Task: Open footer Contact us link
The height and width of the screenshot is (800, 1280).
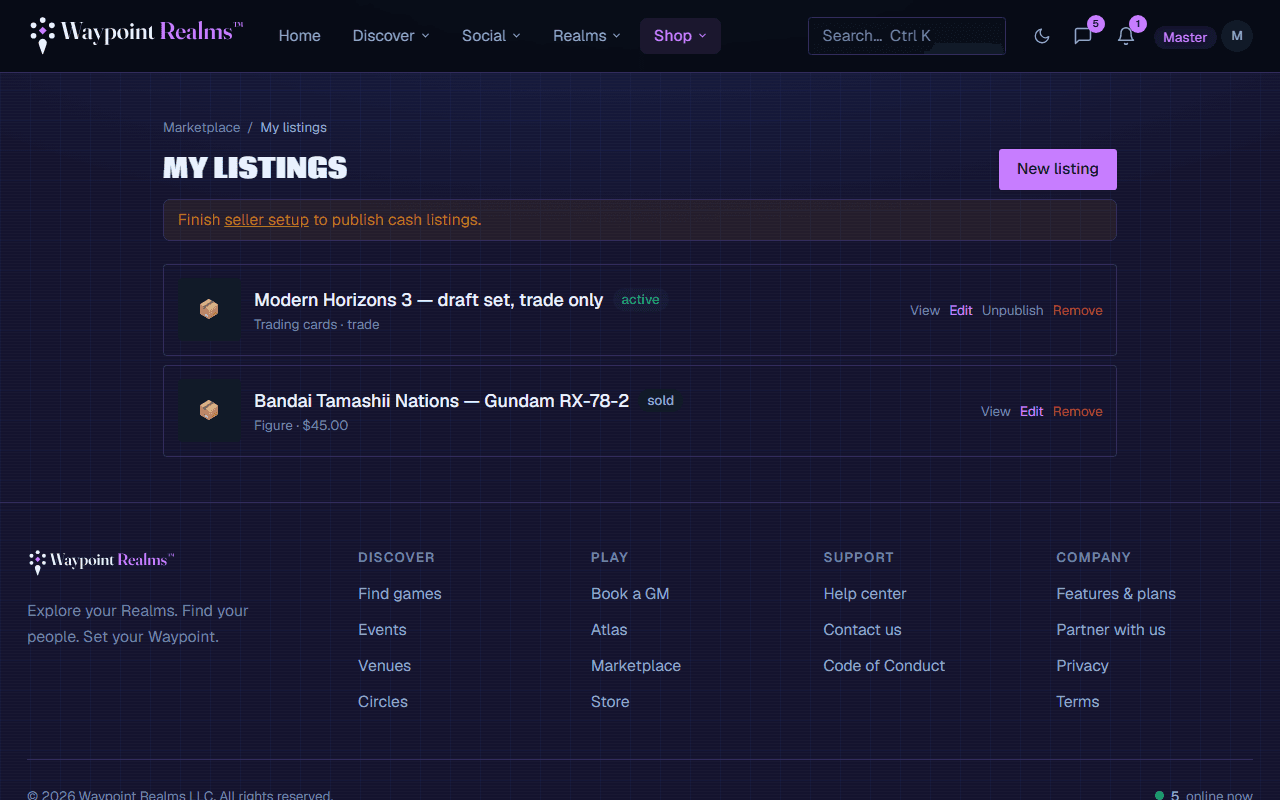Action: point(863,630)
